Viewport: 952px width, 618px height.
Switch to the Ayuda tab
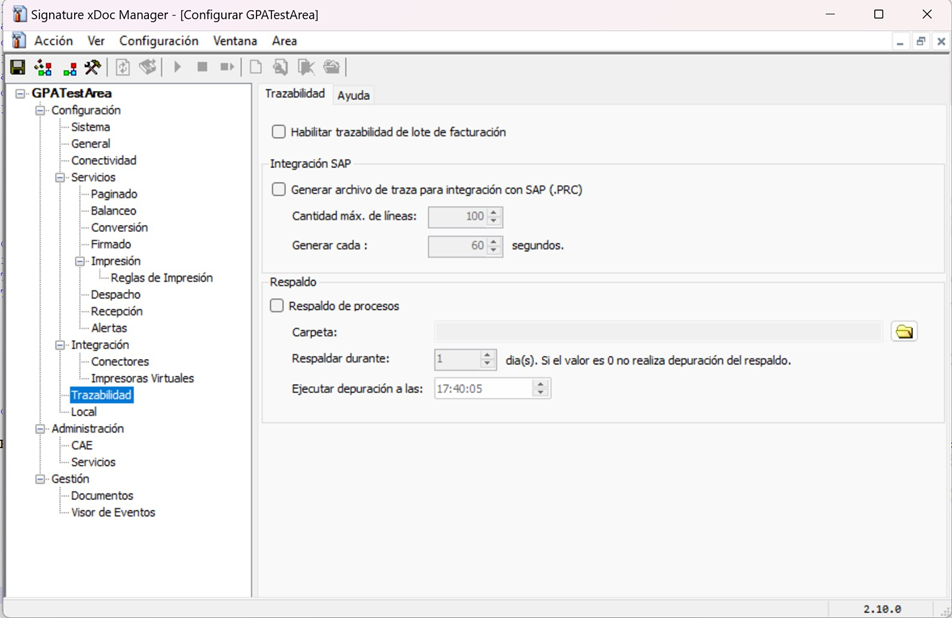point(353,95)
